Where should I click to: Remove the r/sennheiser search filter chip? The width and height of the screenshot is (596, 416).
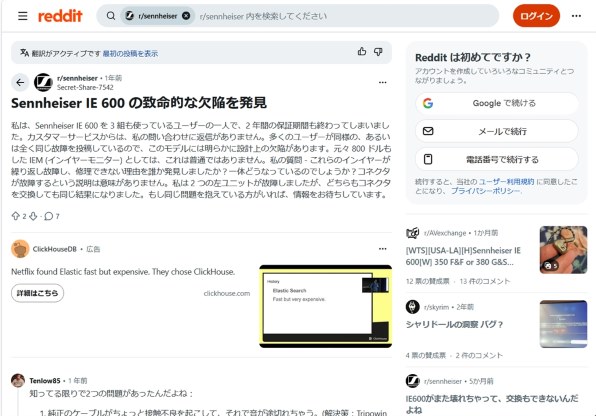(186, 16)
